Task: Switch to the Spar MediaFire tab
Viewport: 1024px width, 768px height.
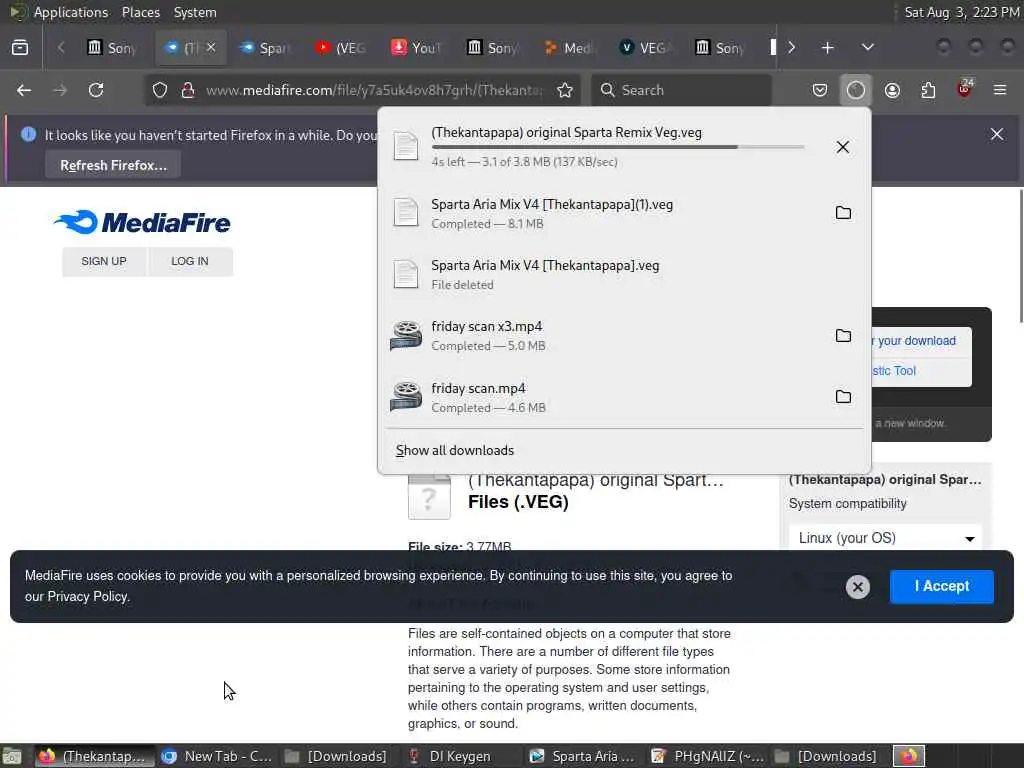Action: (x=264, y=48)
